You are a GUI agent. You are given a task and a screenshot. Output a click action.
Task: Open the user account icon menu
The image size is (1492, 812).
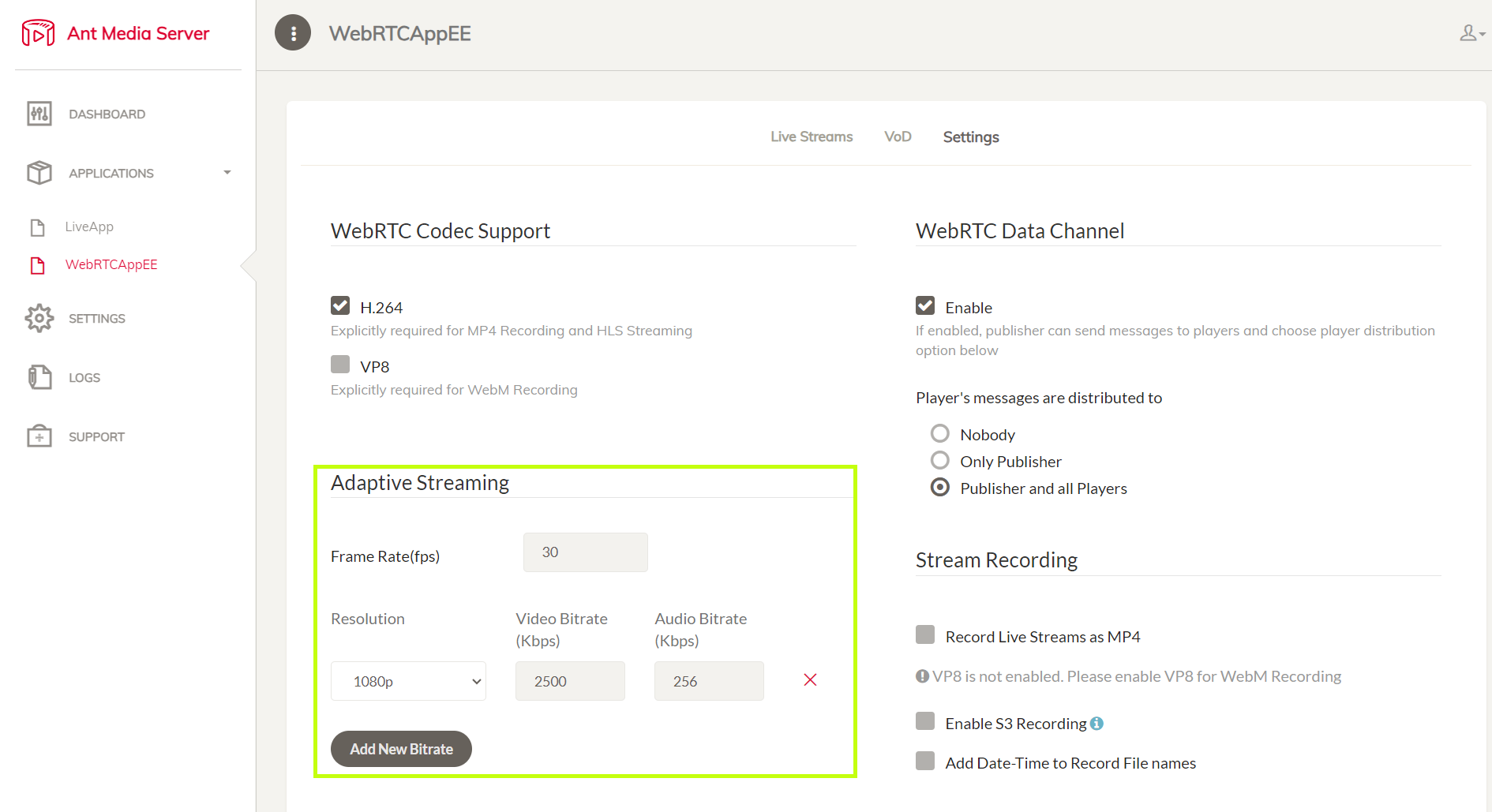(x=1471, y=33)
